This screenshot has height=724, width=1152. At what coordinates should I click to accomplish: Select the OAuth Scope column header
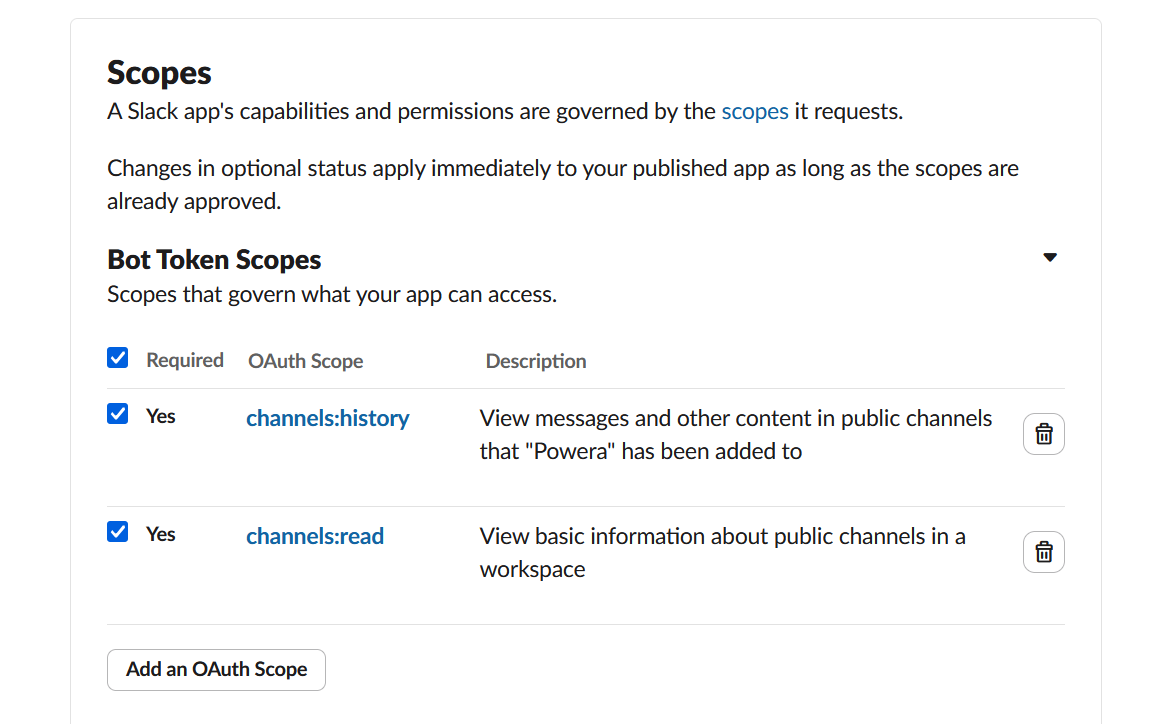click(x=305, y=361)
